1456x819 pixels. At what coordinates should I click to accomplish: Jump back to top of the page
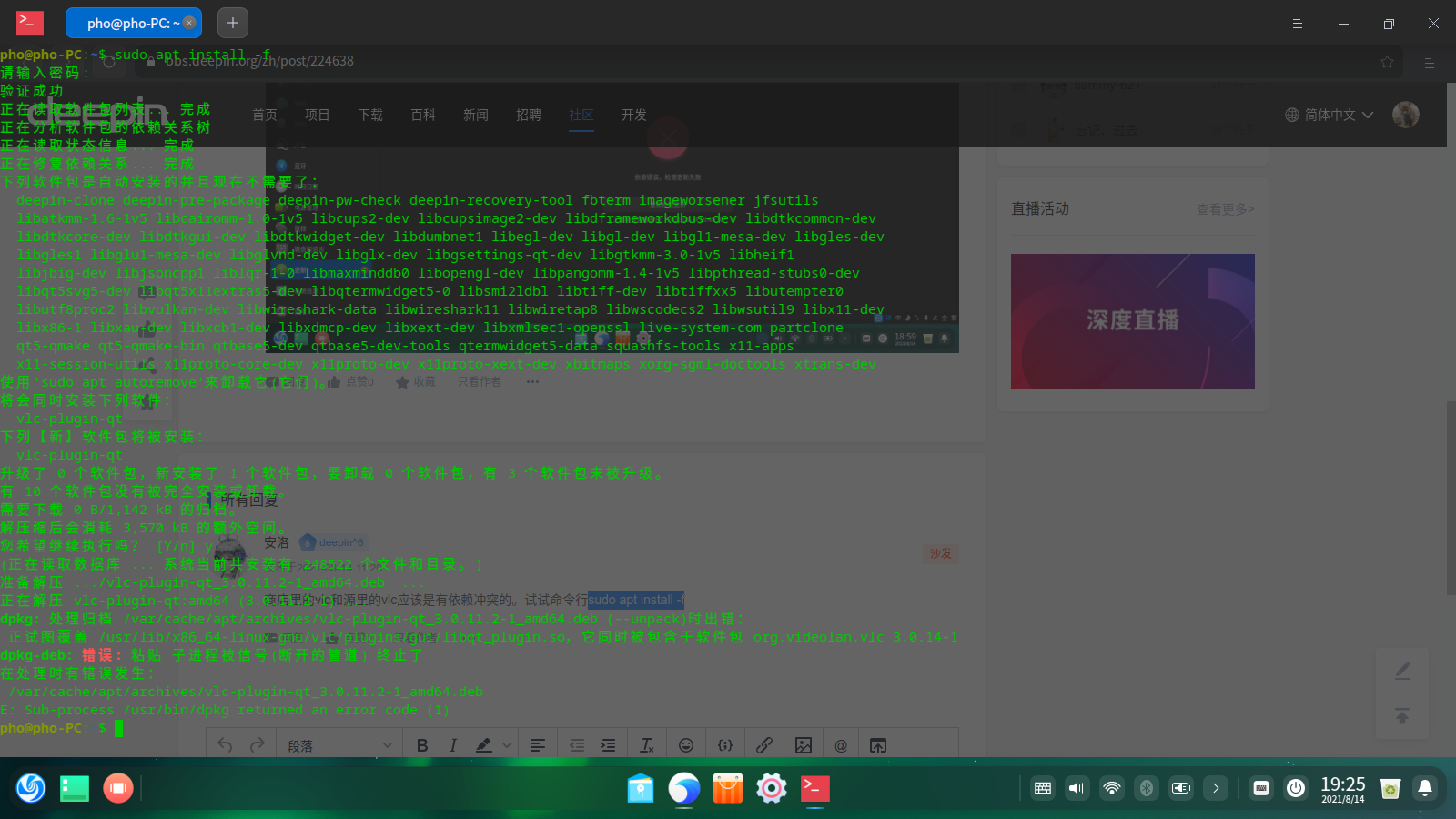pyautogui.click(x=1403, y=716)
